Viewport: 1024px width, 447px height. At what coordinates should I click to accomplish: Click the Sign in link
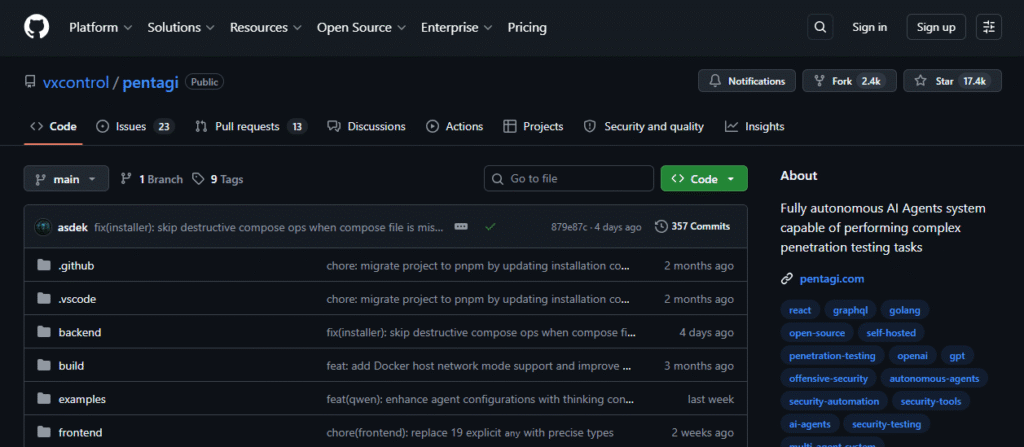click(869, 27)
